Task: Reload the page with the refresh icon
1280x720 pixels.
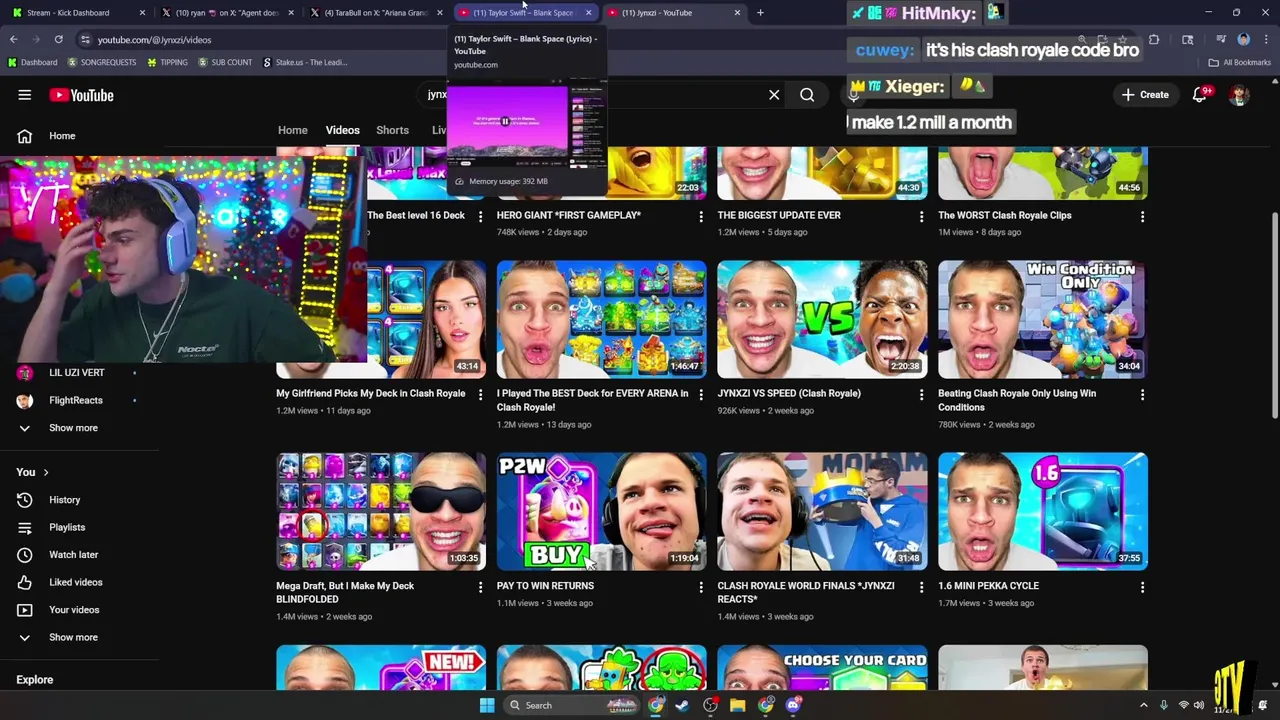Action: tap(59, 39)
